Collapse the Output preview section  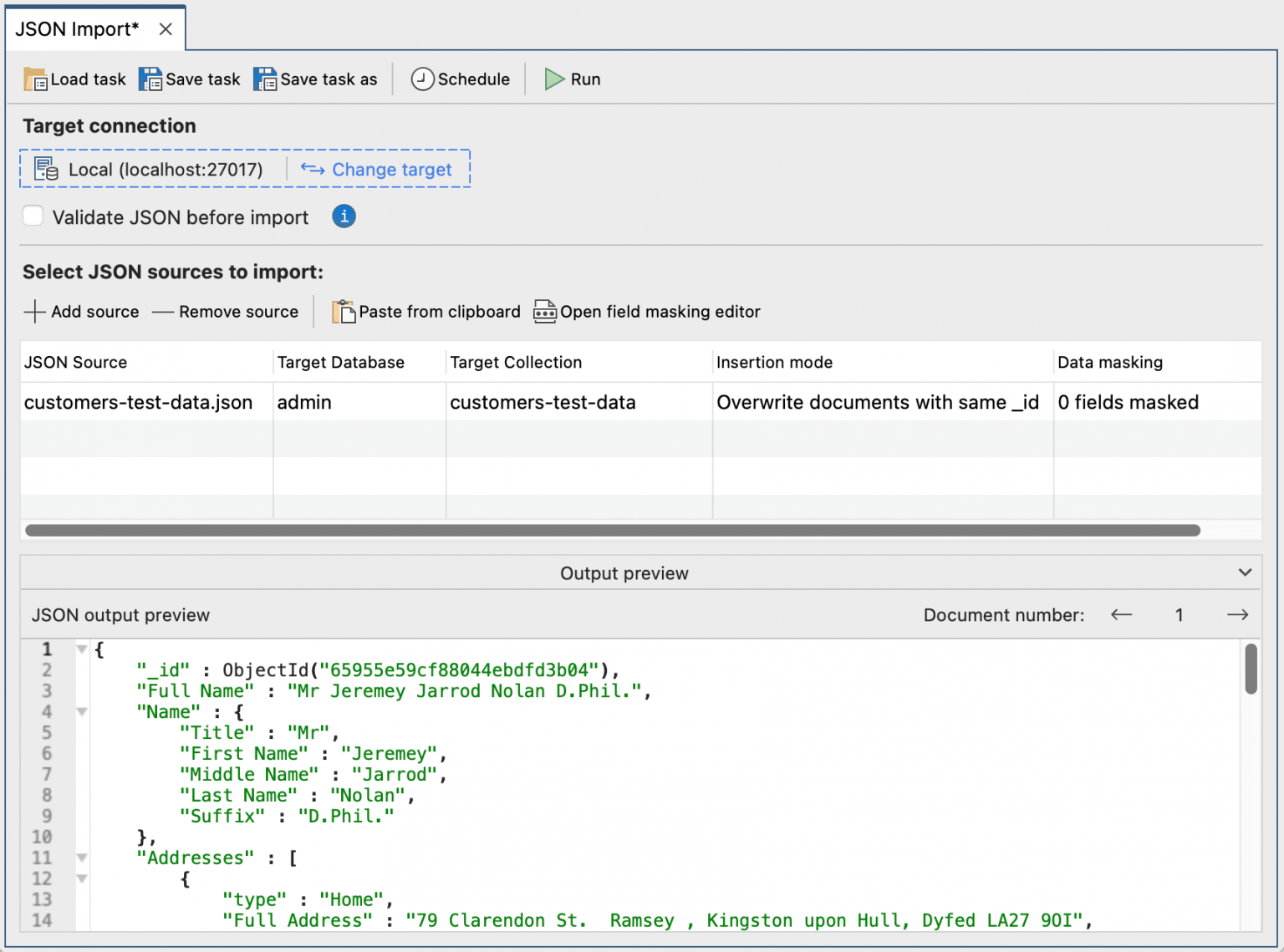(x=1246, y=572)
